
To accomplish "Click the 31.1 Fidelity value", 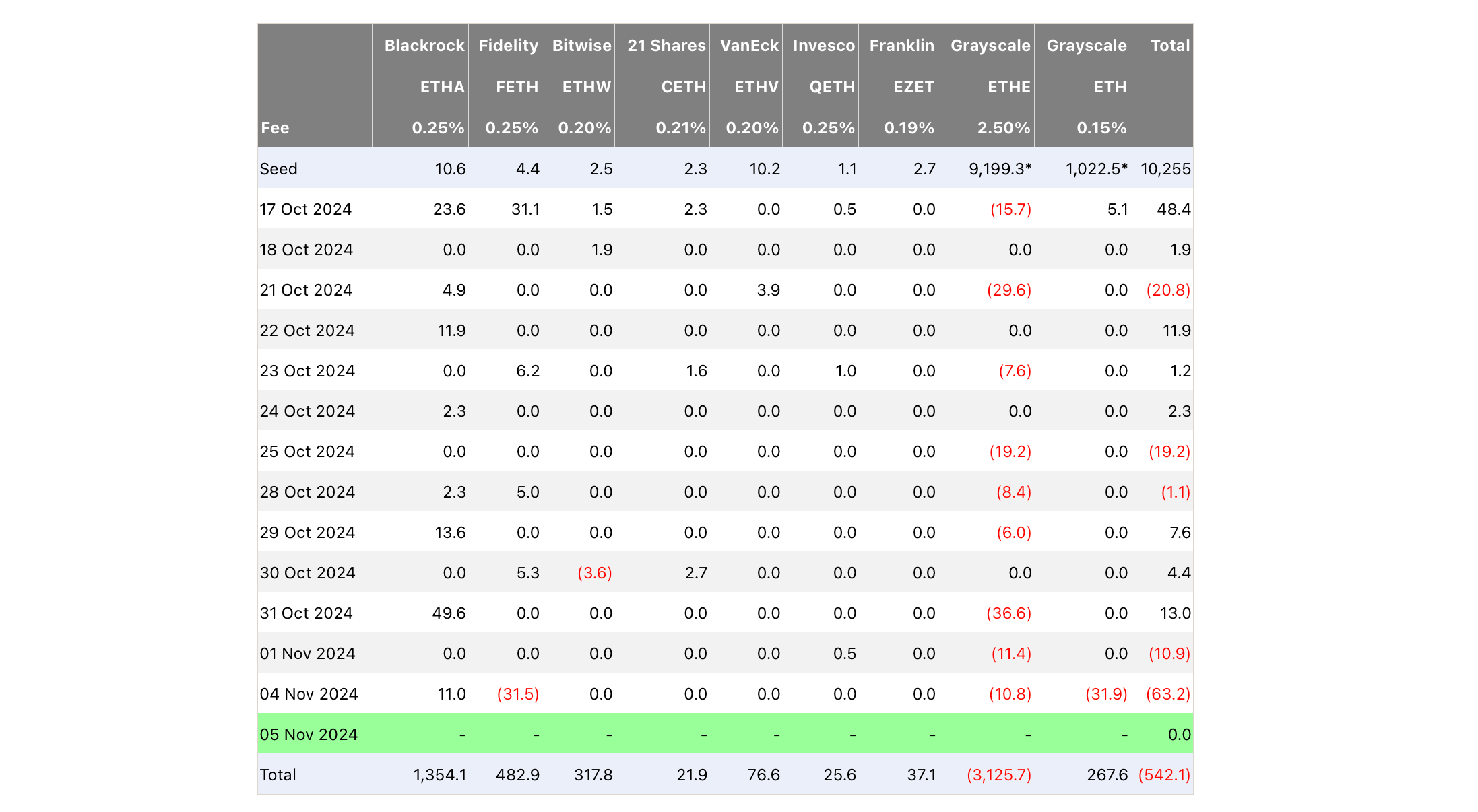I will (x=525, y=209).
